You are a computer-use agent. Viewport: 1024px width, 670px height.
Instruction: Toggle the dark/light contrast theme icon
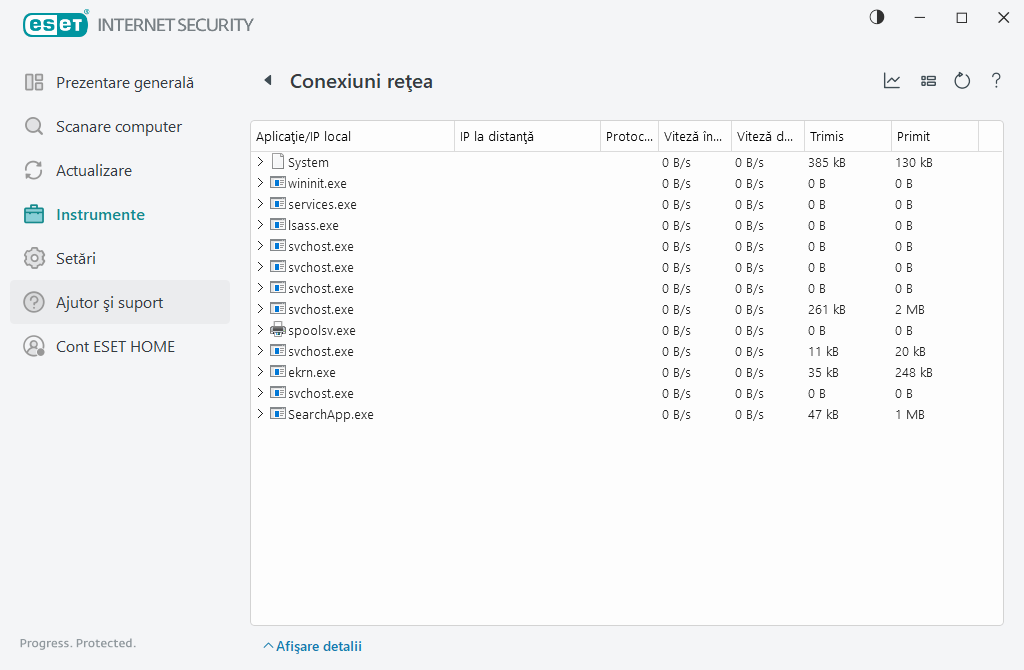[x=877, y=17]
